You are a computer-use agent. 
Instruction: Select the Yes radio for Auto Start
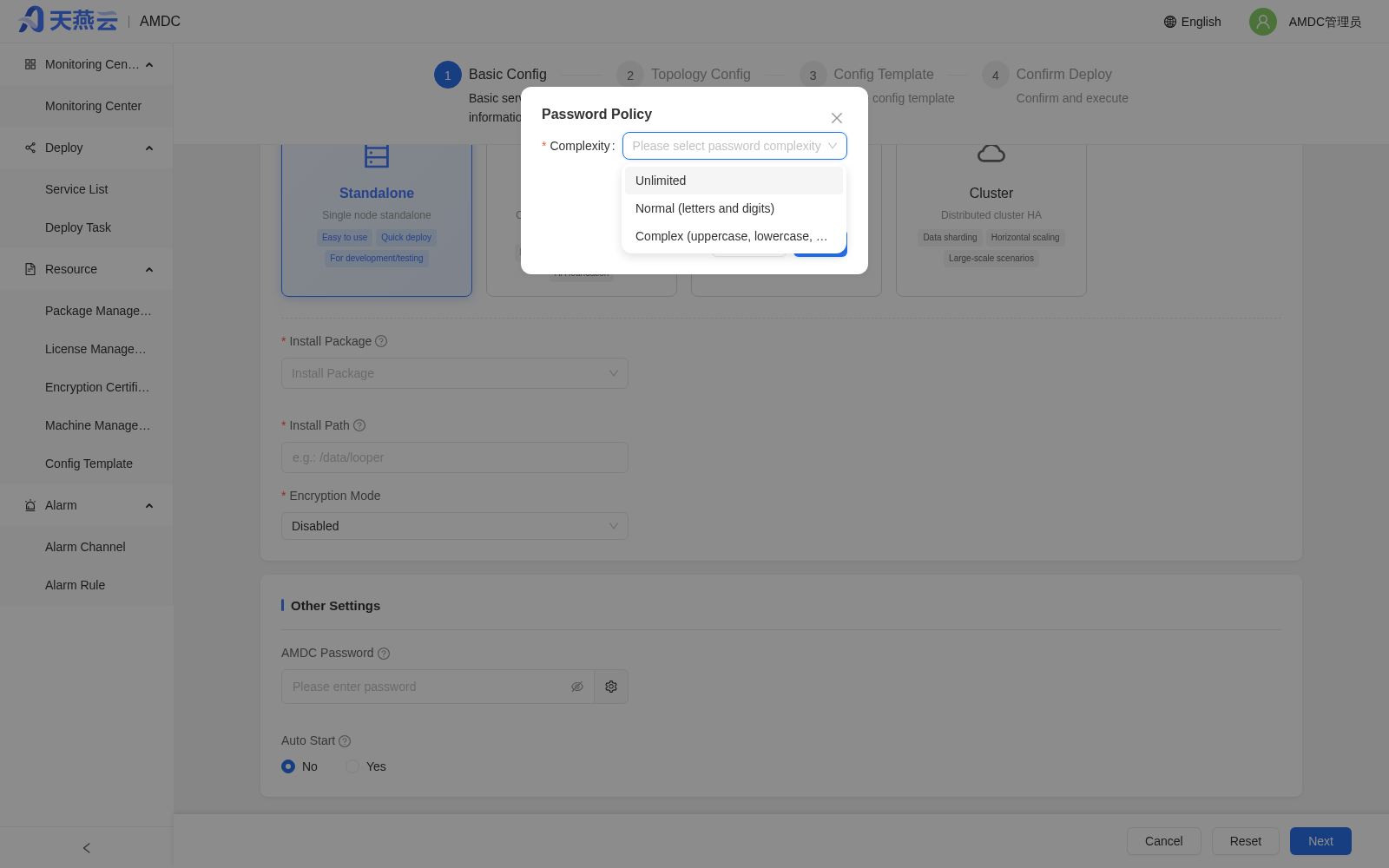point(352,766)
